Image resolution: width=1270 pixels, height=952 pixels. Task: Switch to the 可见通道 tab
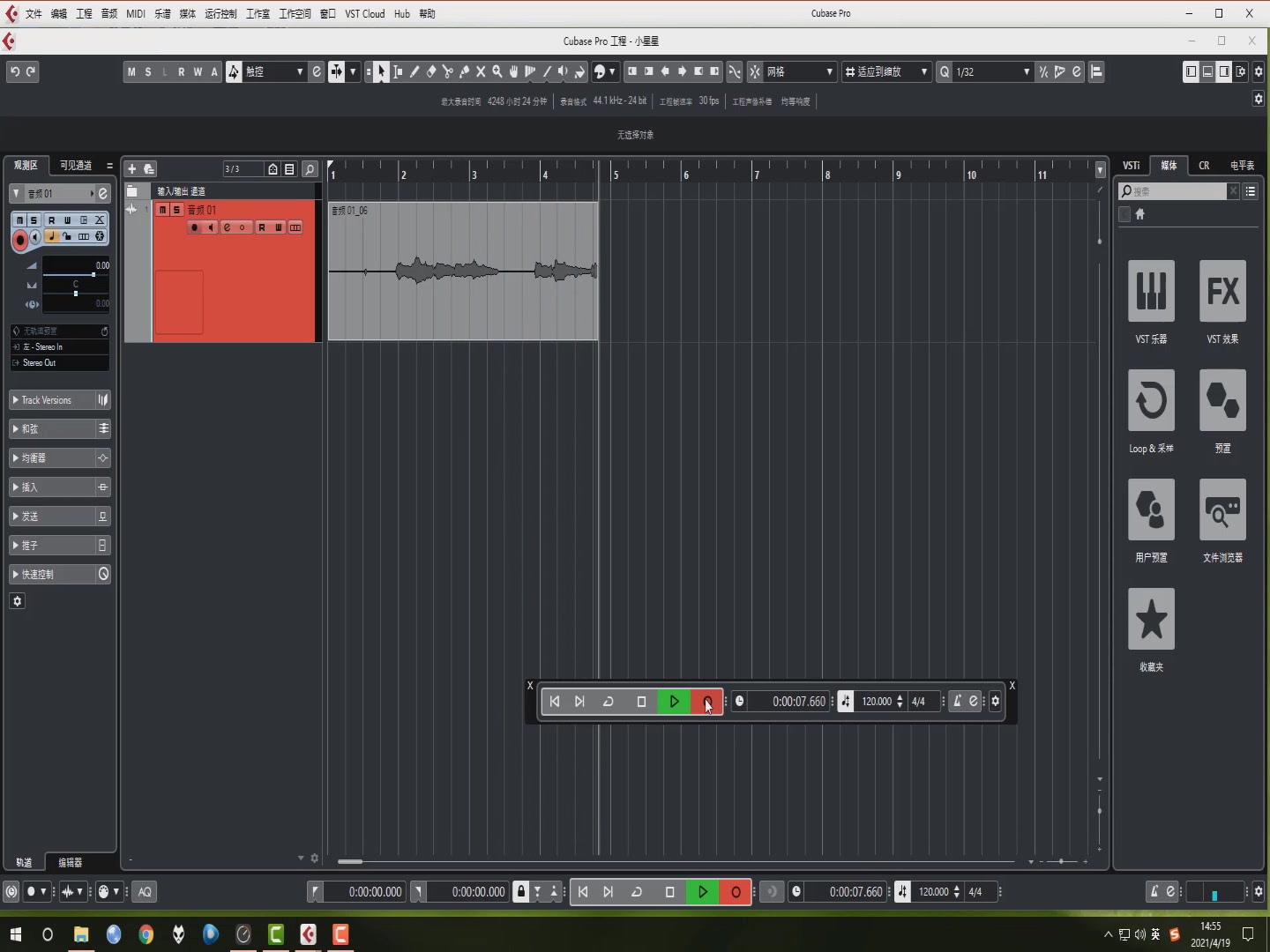coord(76,165)
